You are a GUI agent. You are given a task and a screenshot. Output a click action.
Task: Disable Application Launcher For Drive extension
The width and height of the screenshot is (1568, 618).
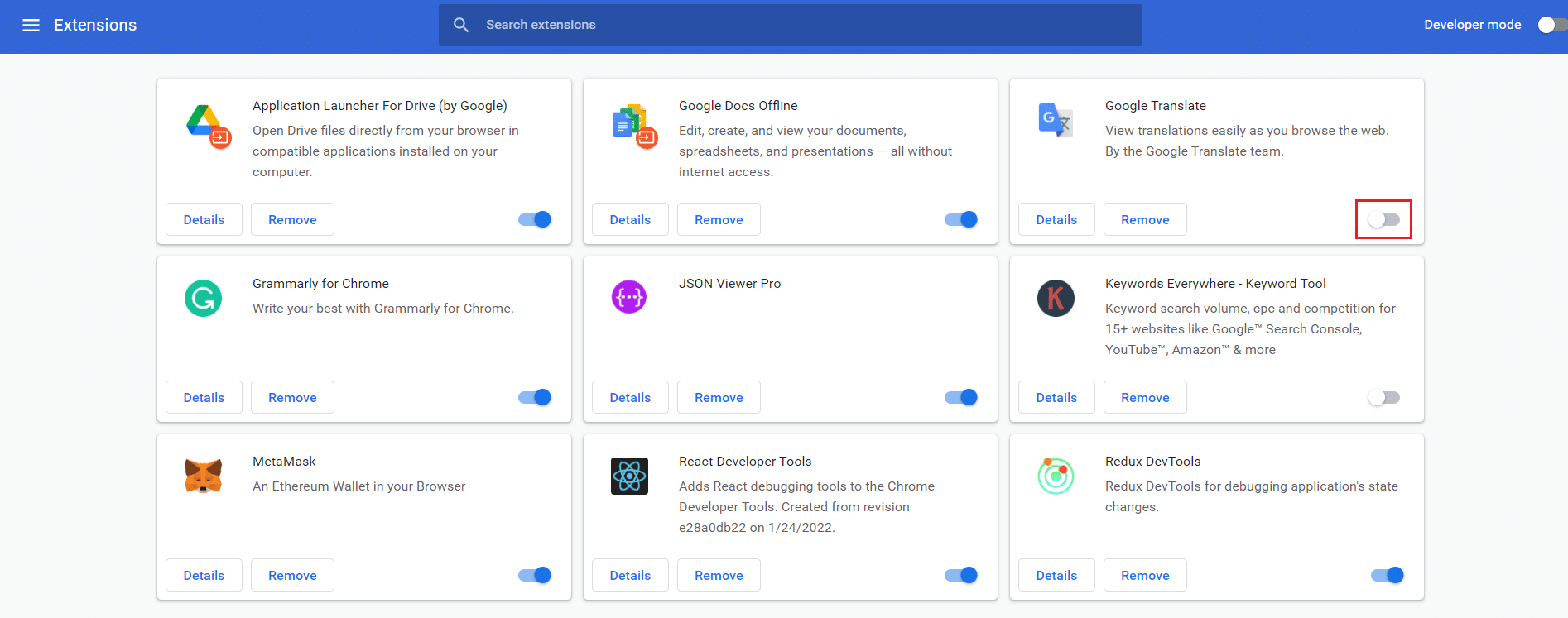[x=535, y=219]
